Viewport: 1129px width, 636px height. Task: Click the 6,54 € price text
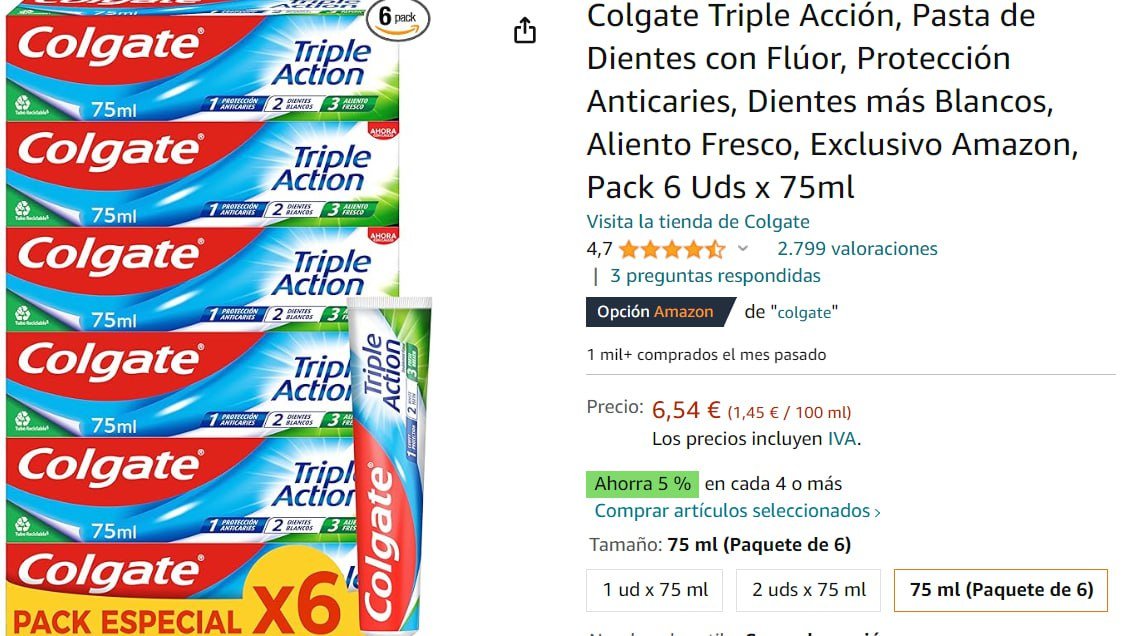pyautogui.click(x=685, y=411)
